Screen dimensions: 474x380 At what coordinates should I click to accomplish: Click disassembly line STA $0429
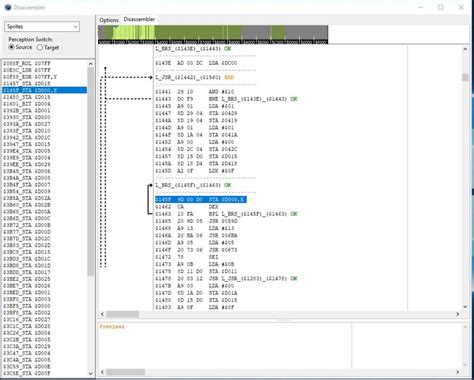point(196,113)
